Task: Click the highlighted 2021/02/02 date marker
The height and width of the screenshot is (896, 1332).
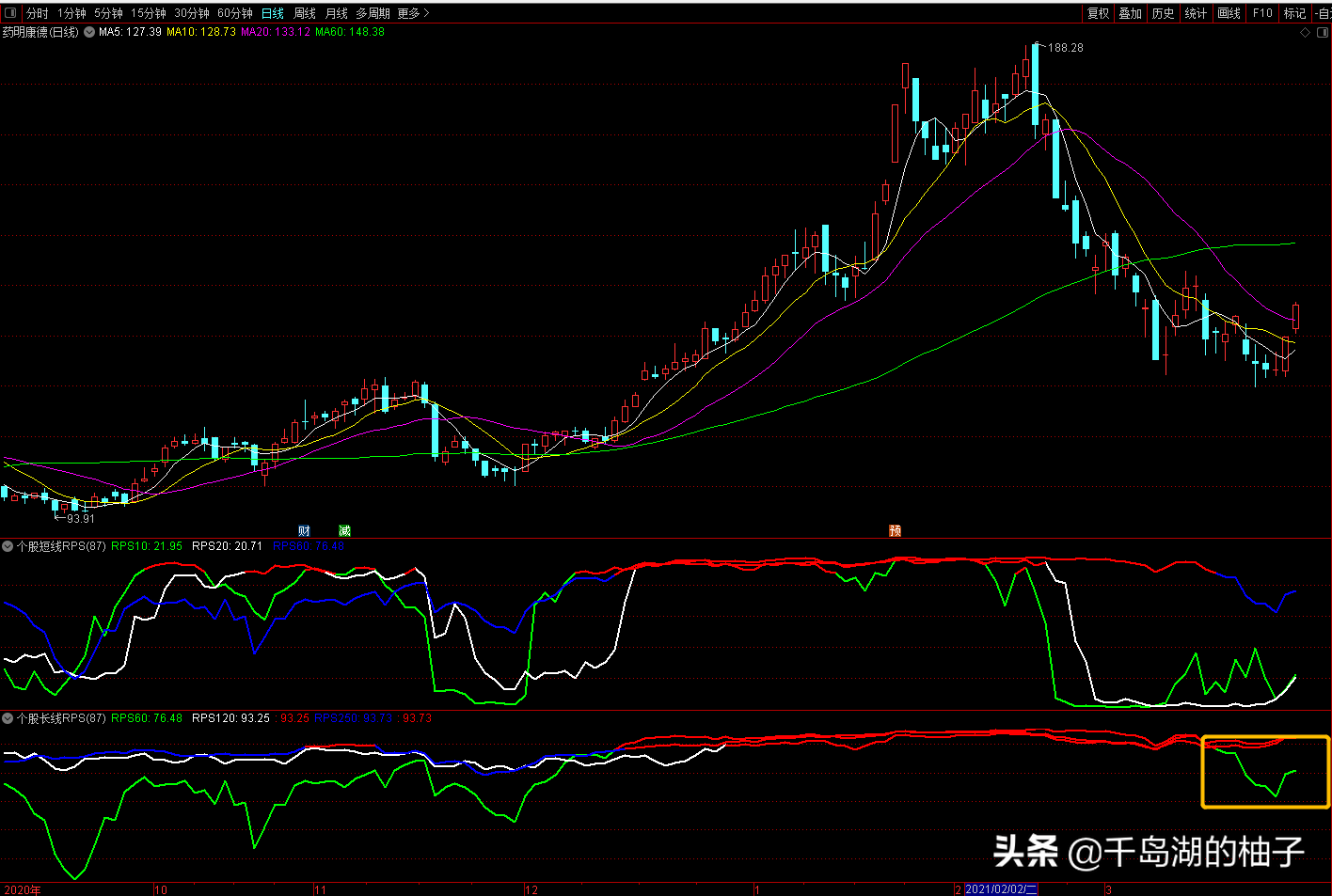Action: 1001,889
